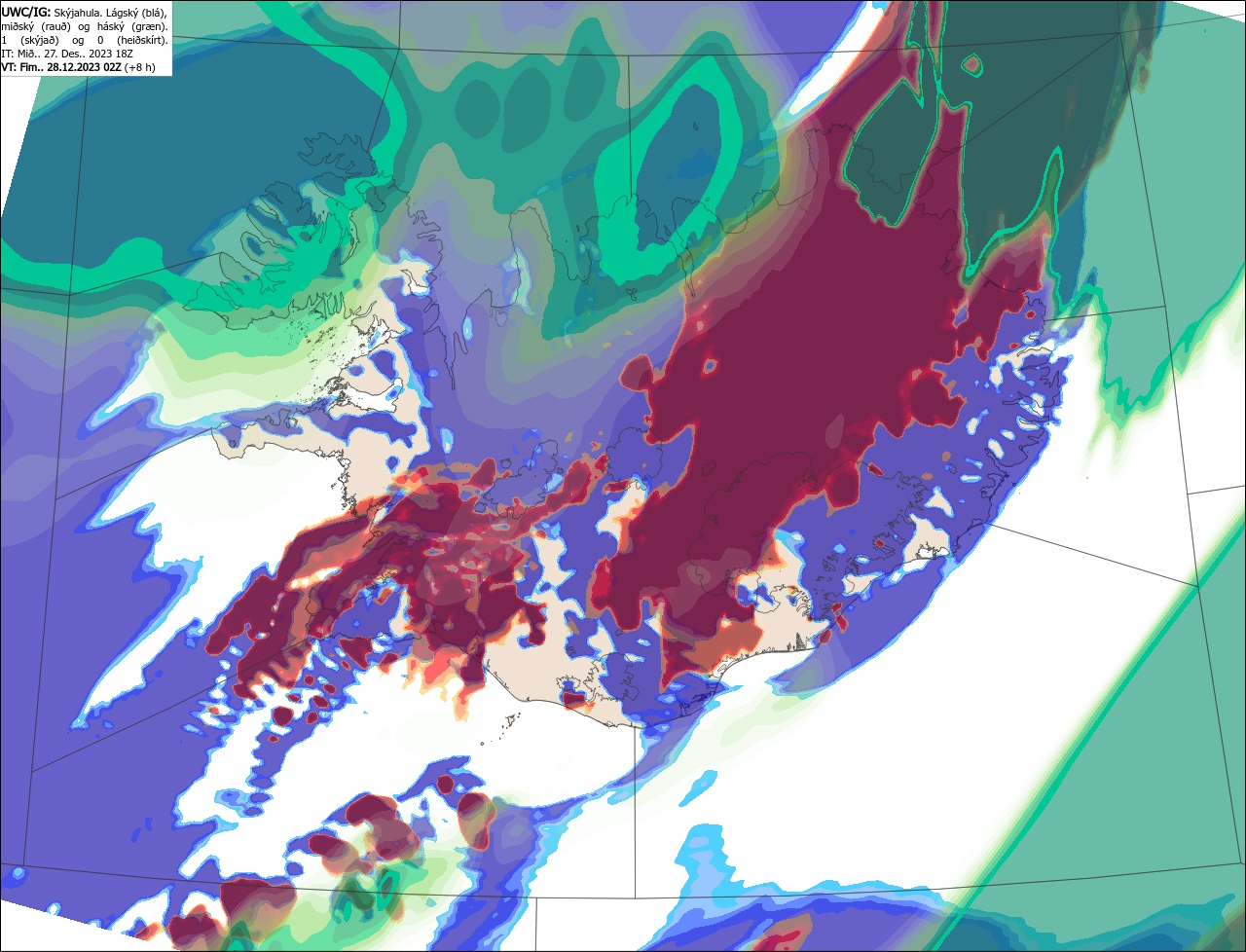Screen dimensions: 1246x952
Task: Click the "(+8 h)" forecast offset text
Action: pos(139,67)
